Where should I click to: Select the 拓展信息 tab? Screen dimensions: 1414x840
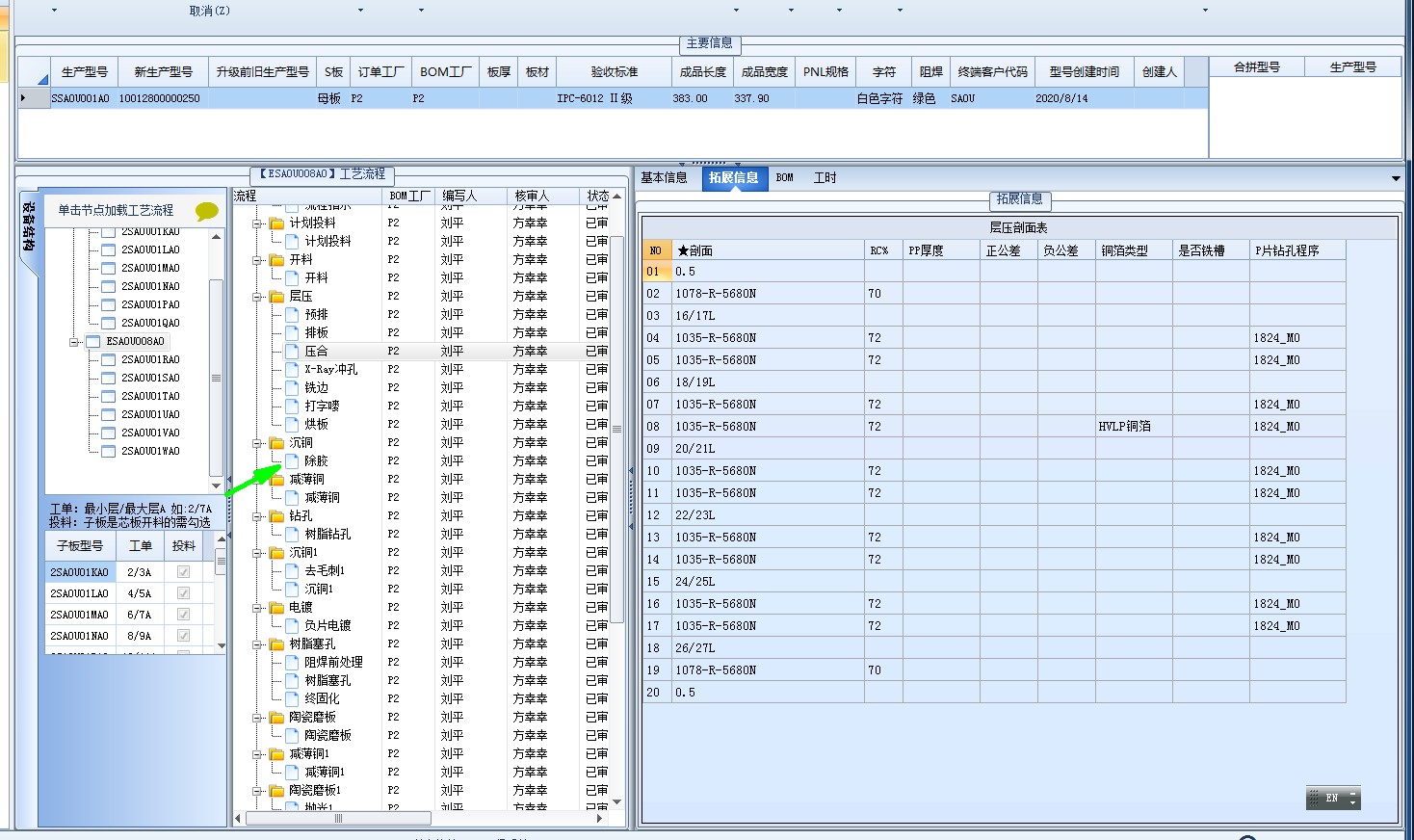pos(734,178)
